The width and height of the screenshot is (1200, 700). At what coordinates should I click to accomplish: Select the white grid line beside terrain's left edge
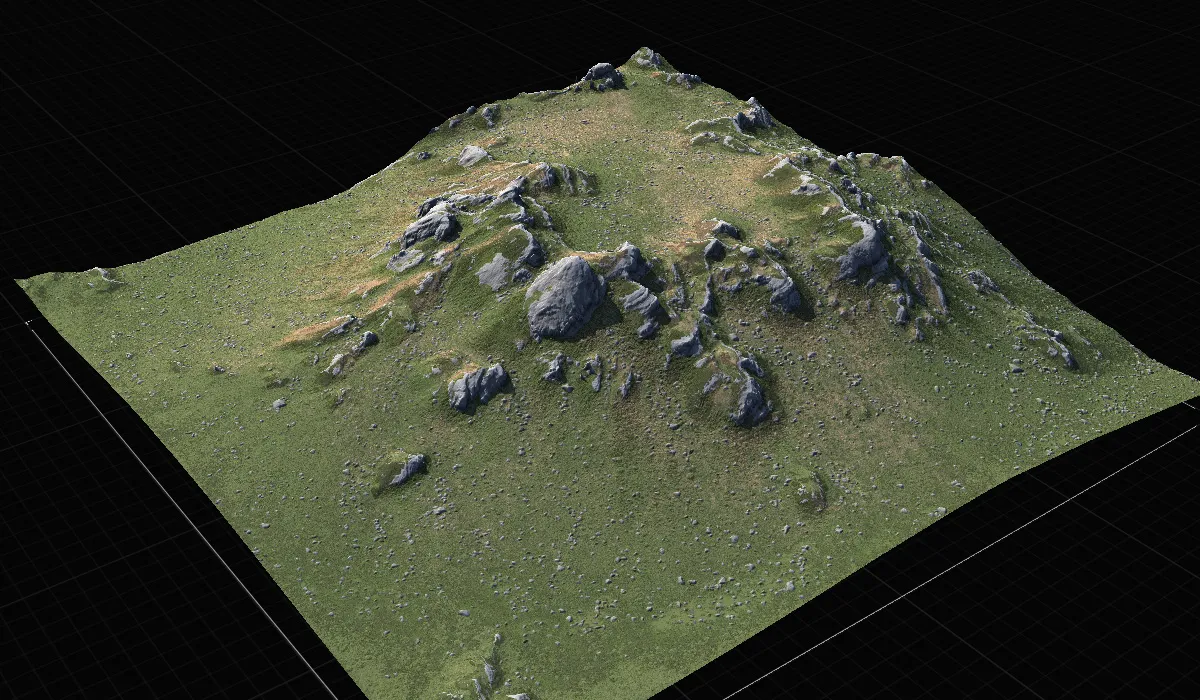[180, 500]
